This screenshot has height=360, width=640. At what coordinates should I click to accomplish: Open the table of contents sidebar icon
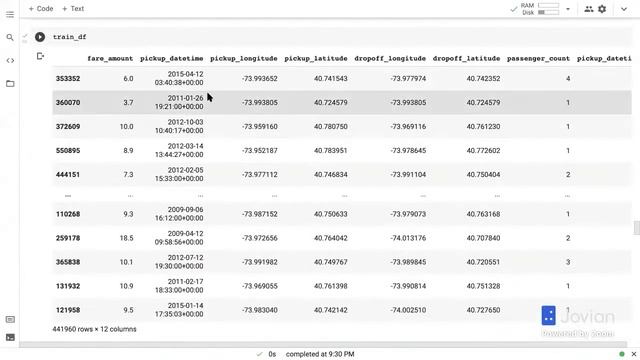(10, 14)
